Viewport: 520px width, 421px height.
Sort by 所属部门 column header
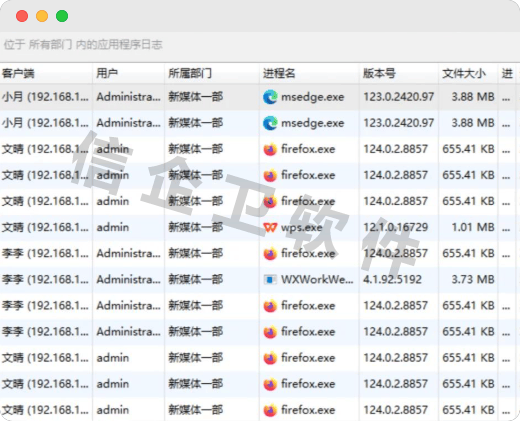click(190, 73)
